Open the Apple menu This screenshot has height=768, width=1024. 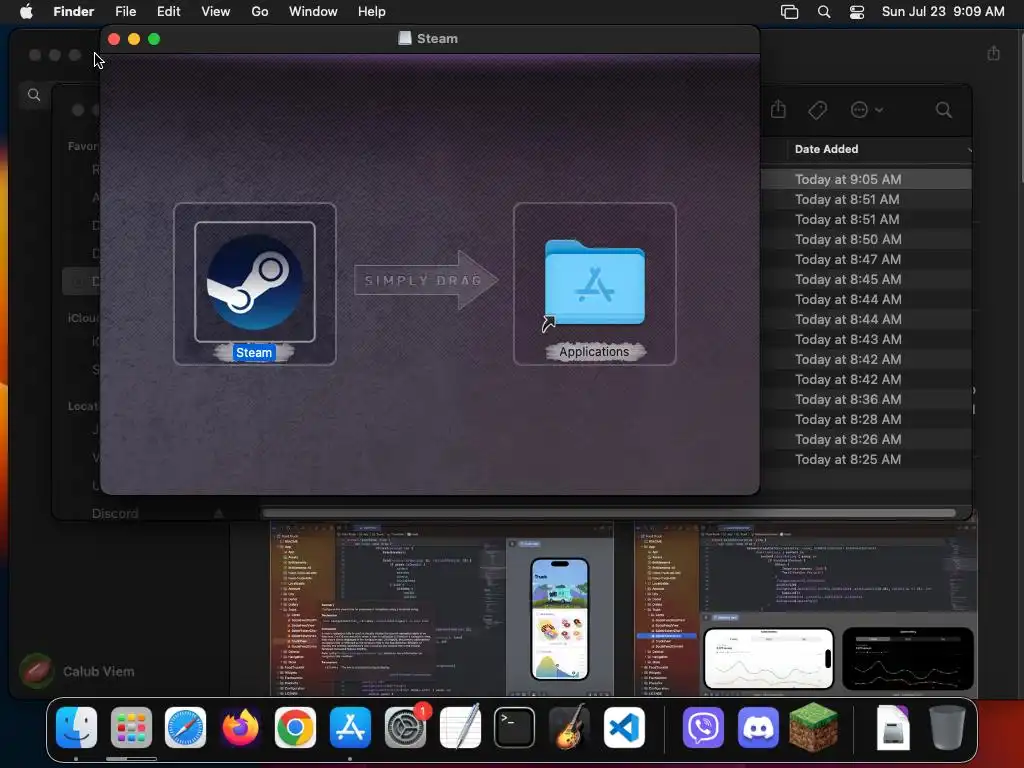point(26,12)
